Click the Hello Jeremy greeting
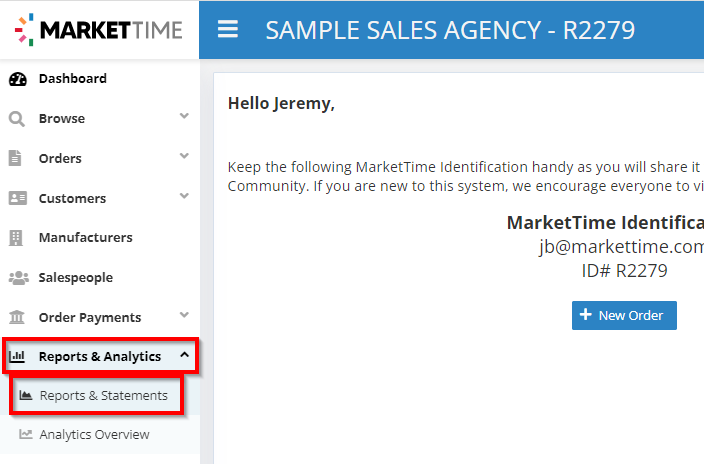Image resolution: width=704 pixels, height=464 pixels. [281, 104]
